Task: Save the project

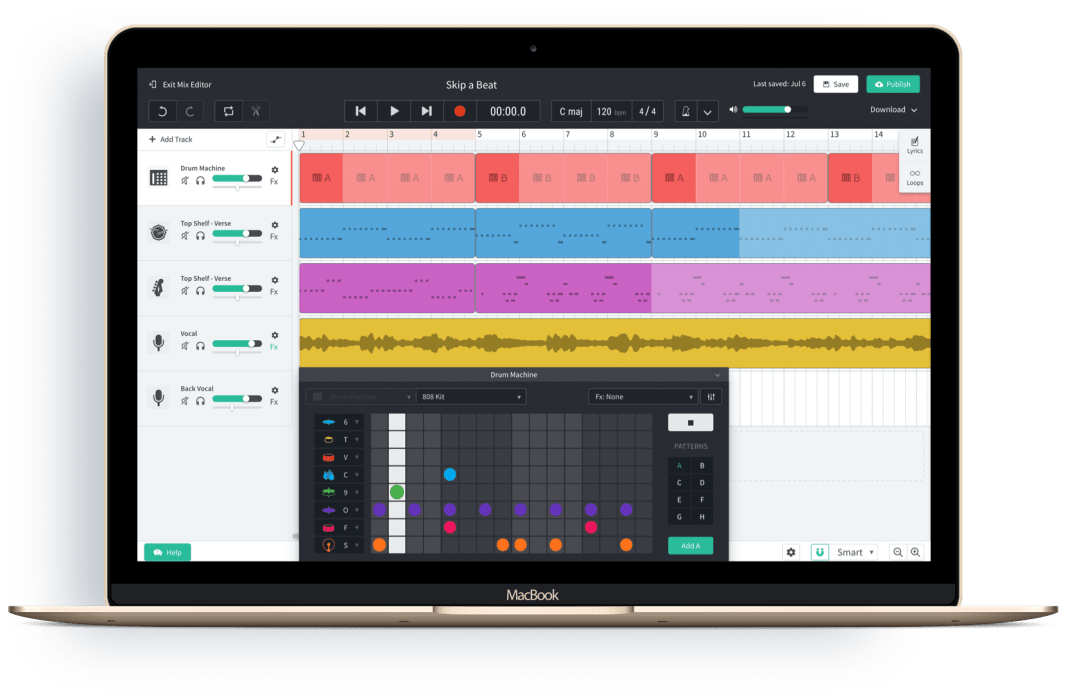Action: coord(836,84)
